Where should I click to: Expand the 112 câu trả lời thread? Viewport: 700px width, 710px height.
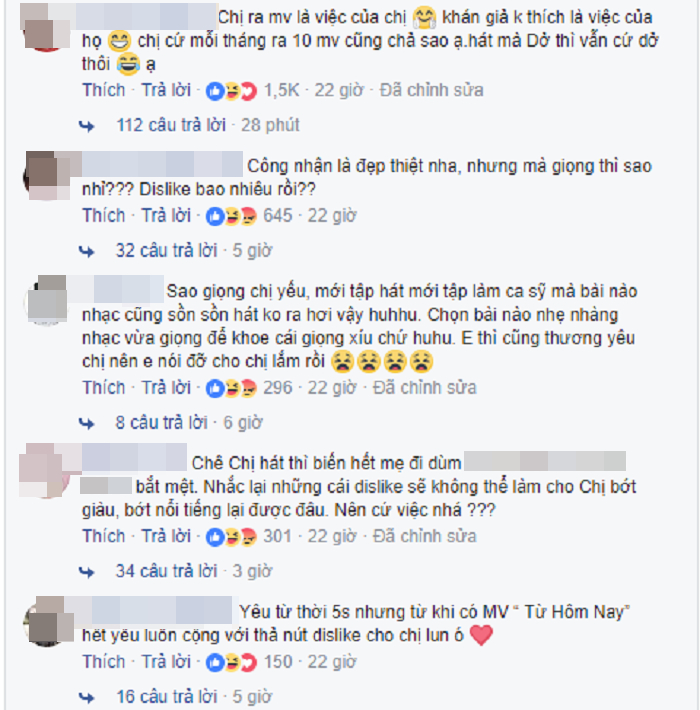pyautogui.click(x=171, y=125)
